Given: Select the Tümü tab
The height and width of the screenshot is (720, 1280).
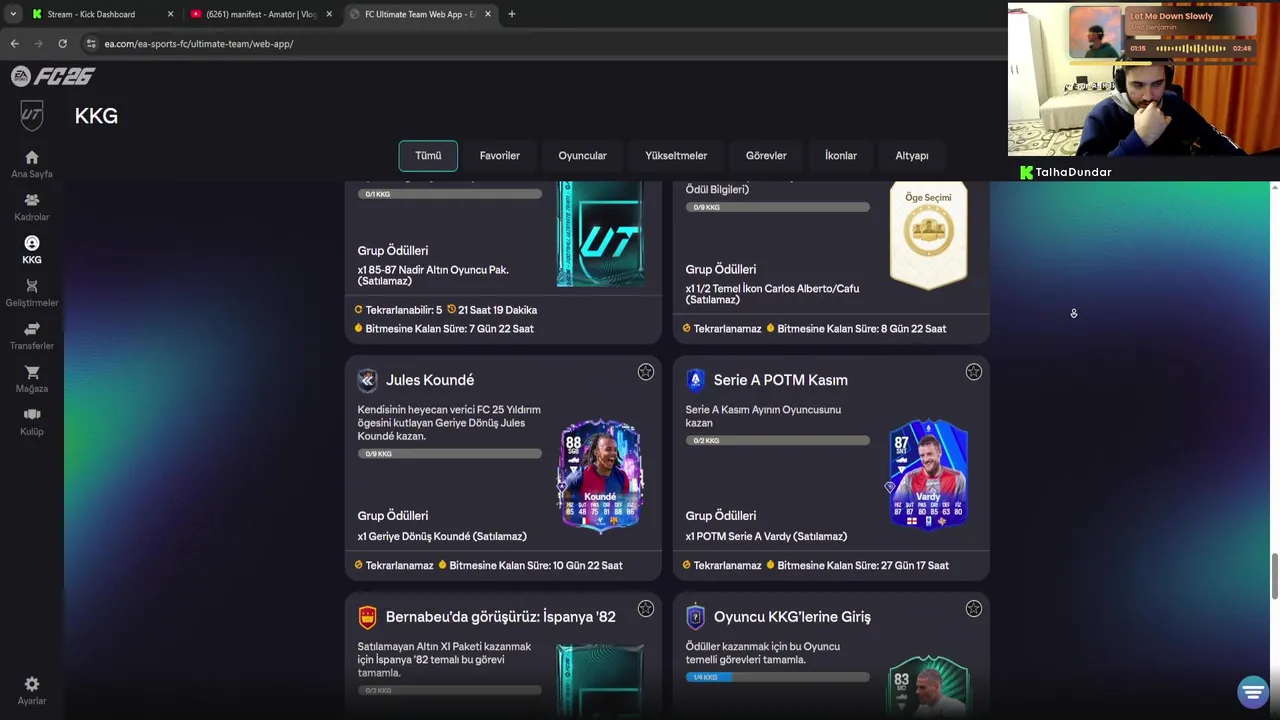Looking at the screenshot, I should (x=428, y=156).
